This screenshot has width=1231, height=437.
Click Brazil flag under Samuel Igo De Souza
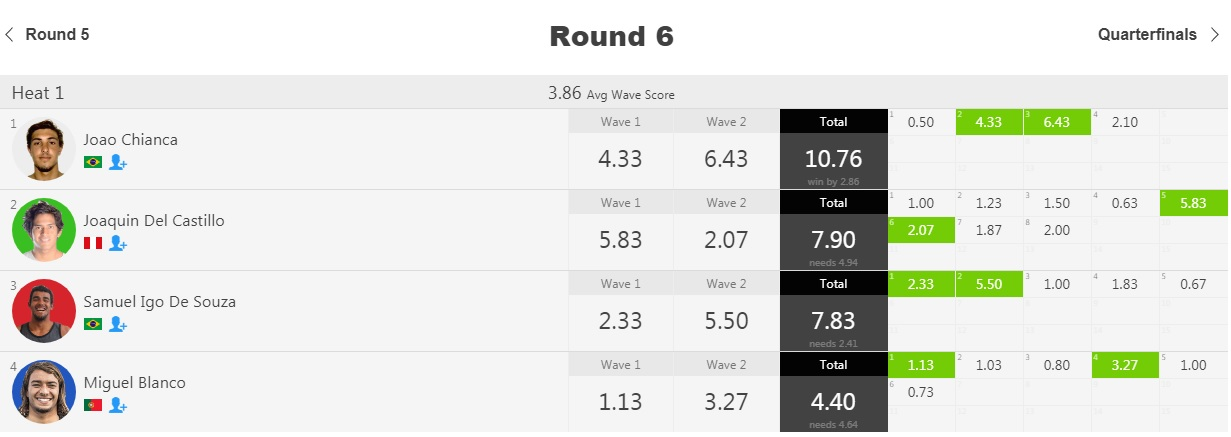click(93, 324)
